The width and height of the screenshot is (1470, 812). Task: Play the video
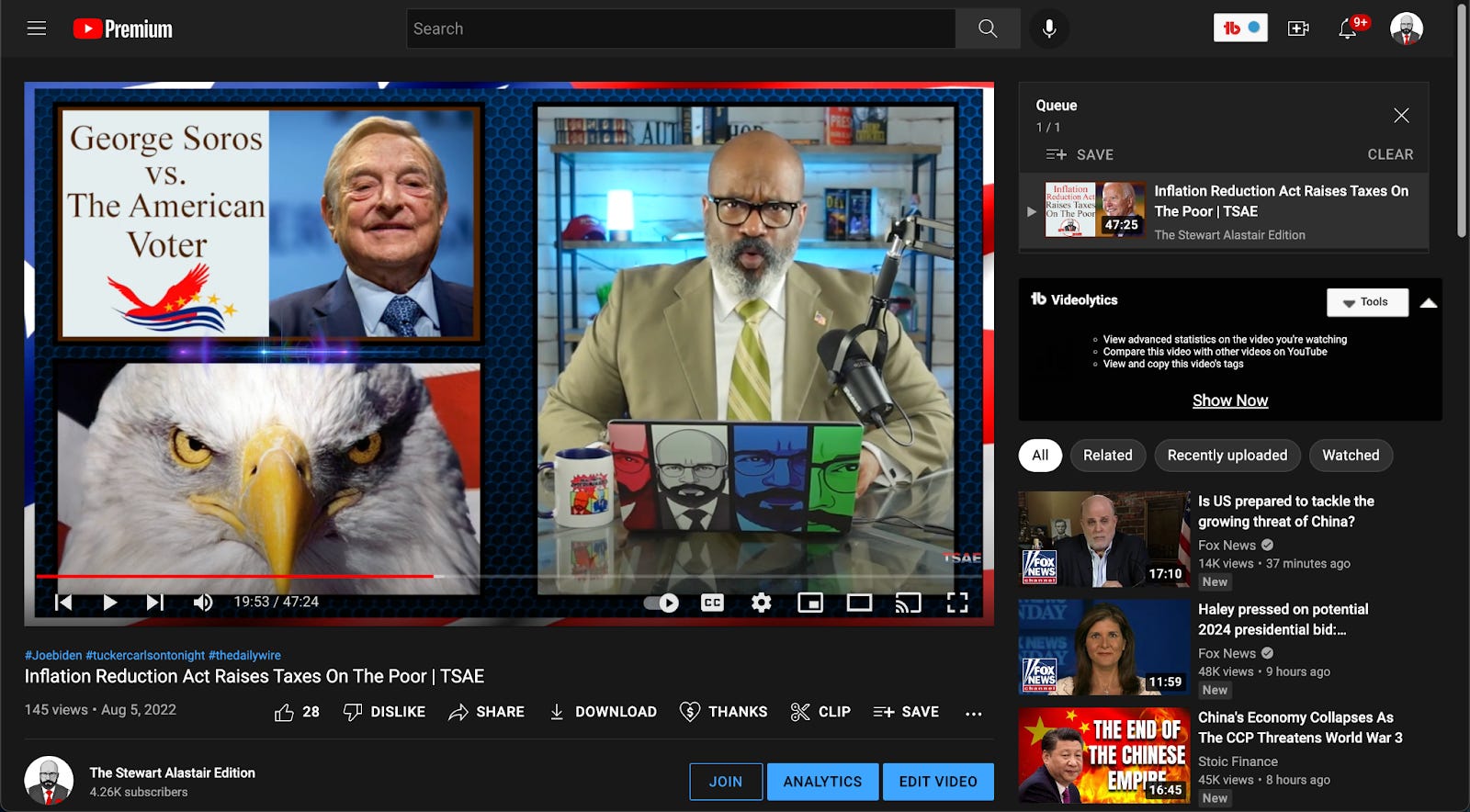tap(109, 603)
